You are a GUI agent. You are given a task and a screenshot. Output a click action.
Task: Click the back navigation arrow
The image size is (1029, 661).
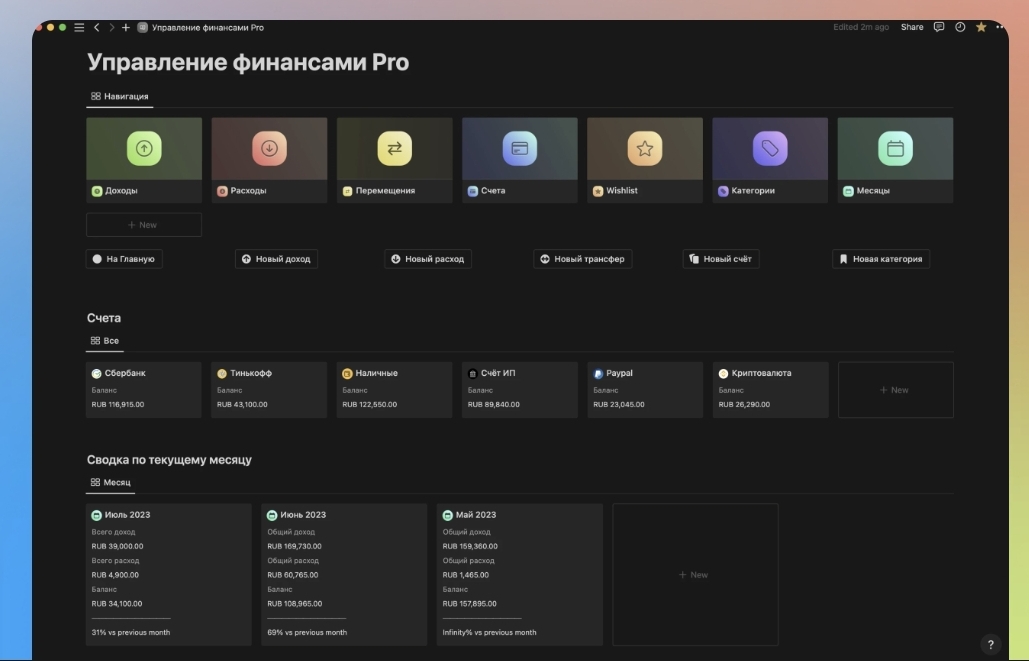97,27
